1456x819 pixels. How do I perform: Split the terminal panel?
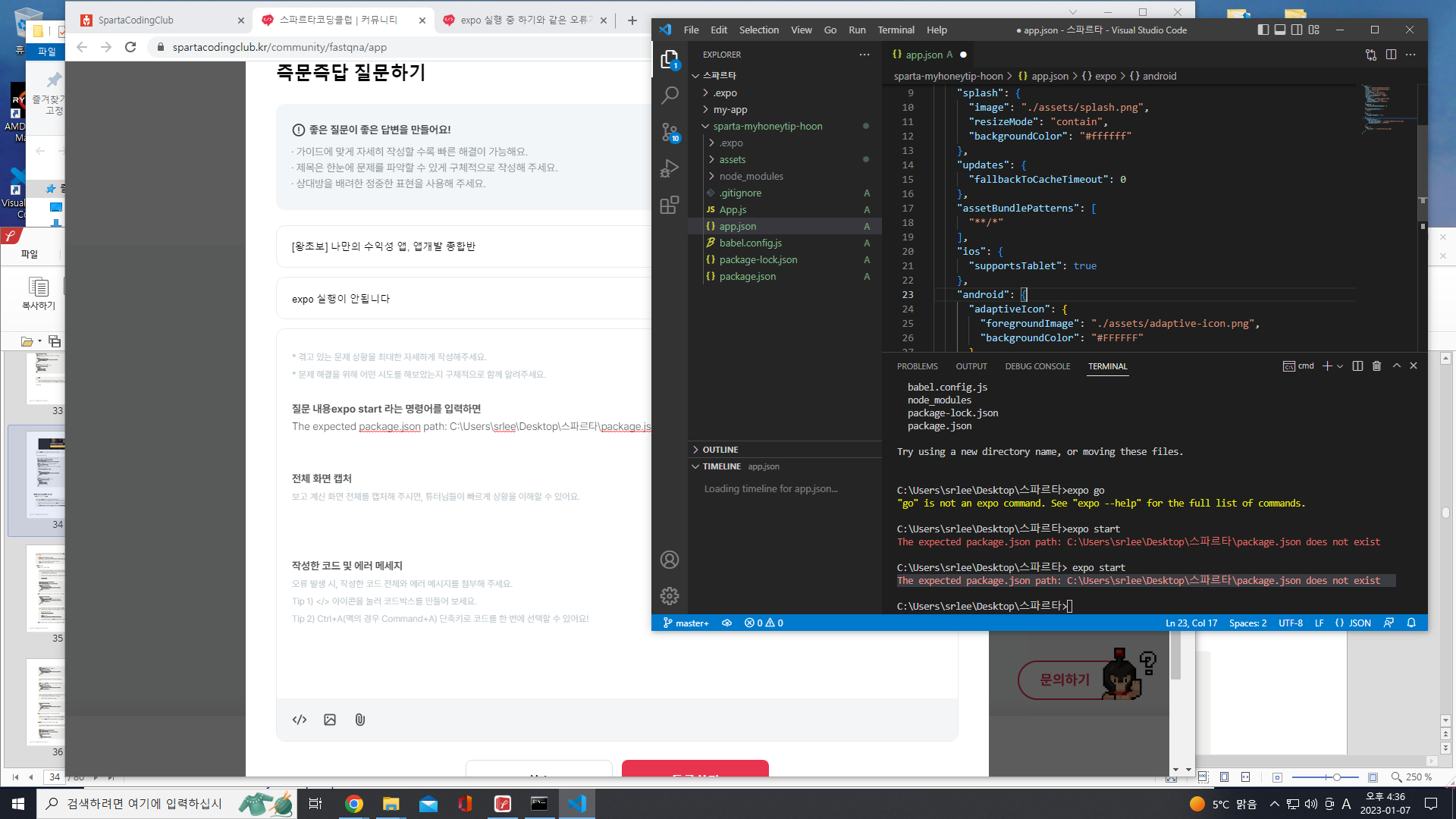[x=1357, y=366]
